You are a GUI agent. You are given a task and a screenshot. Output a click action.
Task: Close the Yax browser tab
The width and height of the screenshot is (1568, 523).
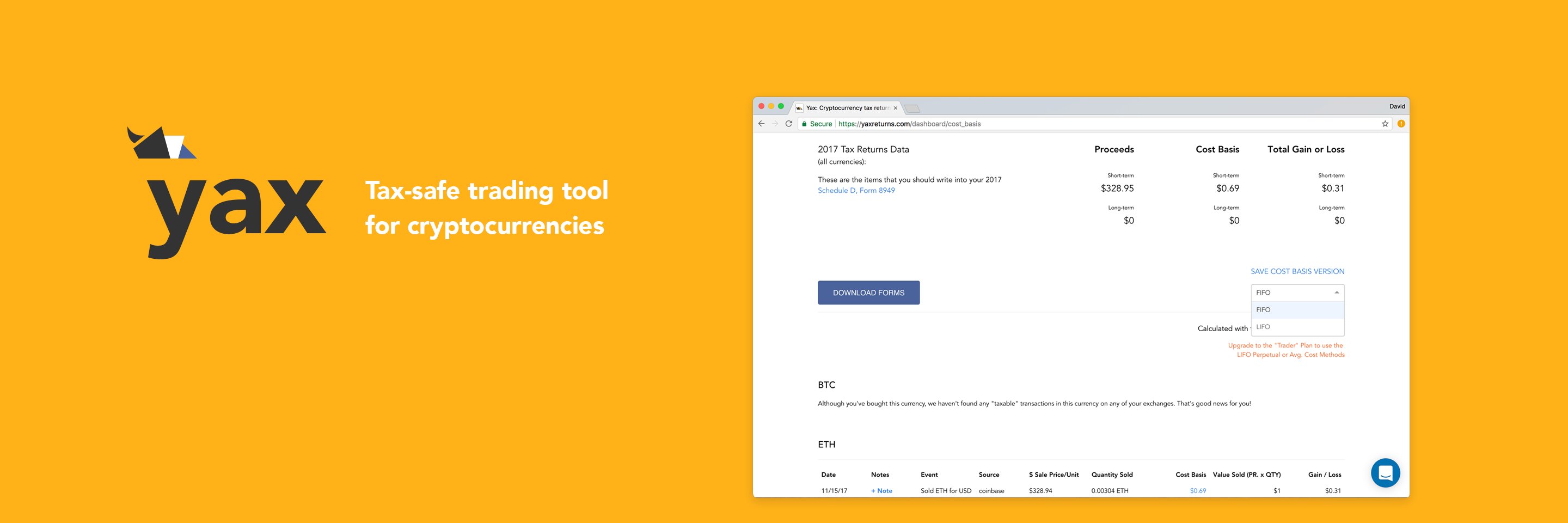(896, 108)
